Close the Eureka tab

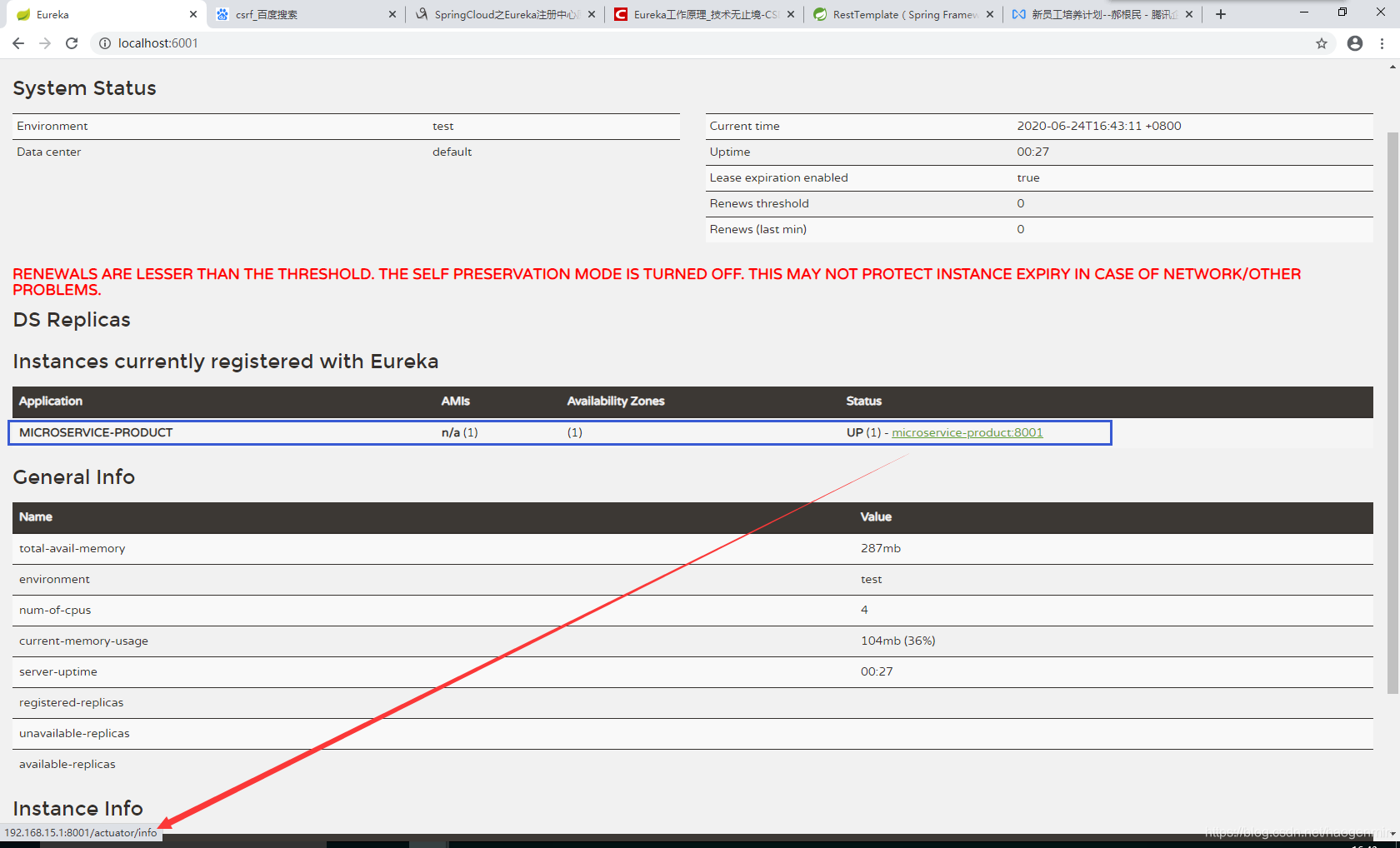193,14
